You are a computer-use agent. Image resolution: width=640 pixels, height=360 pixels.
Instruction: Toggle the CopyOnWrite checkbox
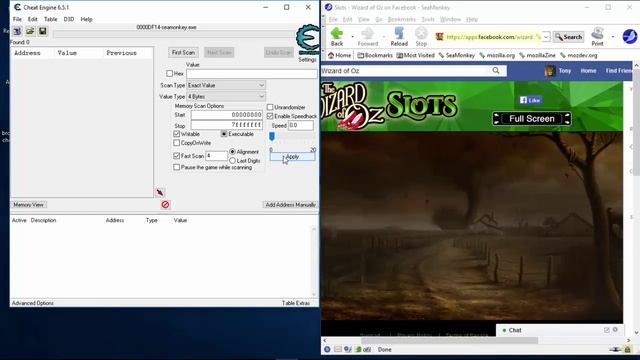[x=176, y=143]
